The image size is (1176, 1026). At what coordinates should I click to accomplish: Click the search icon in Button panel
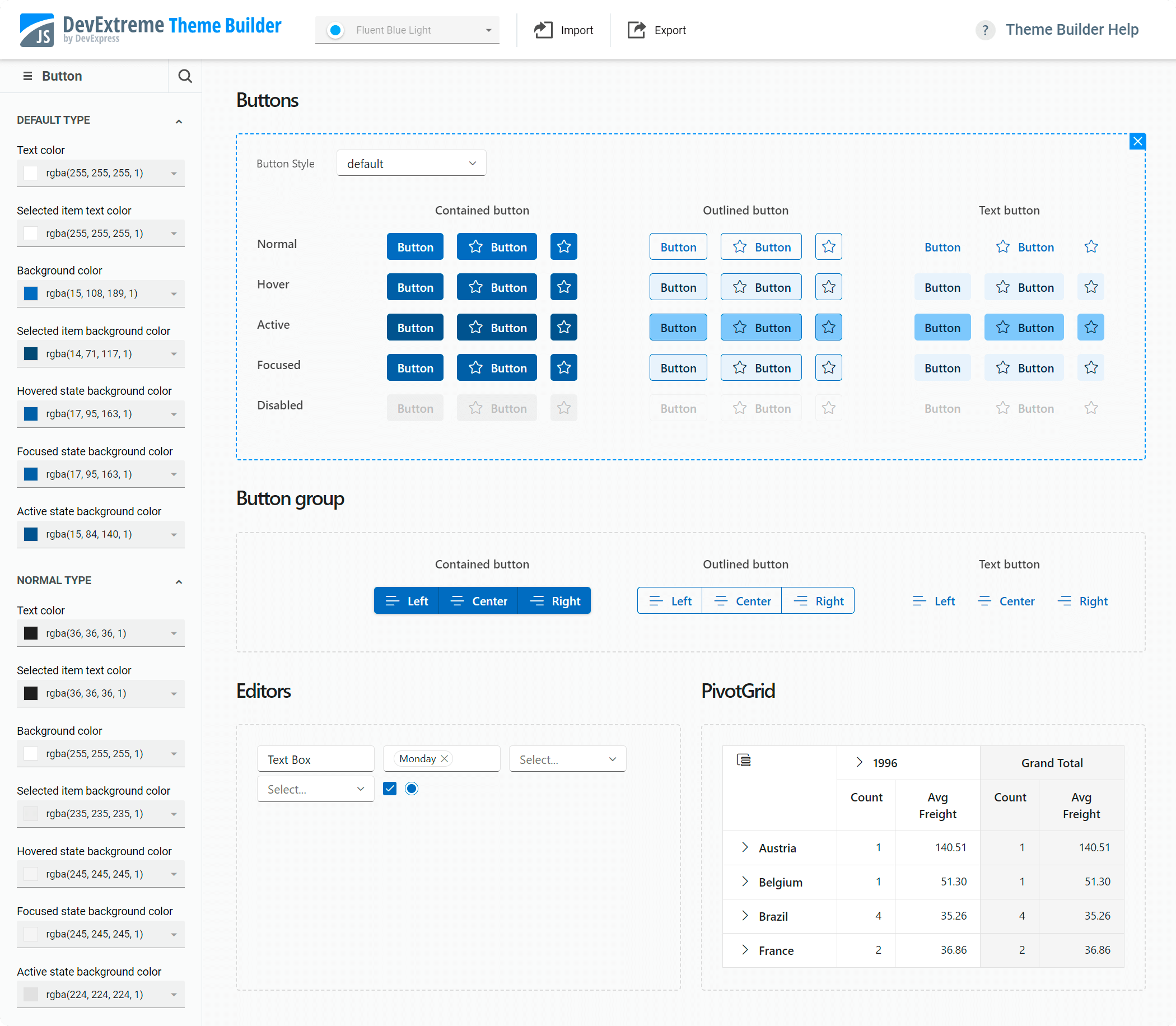tap(185, 76)
